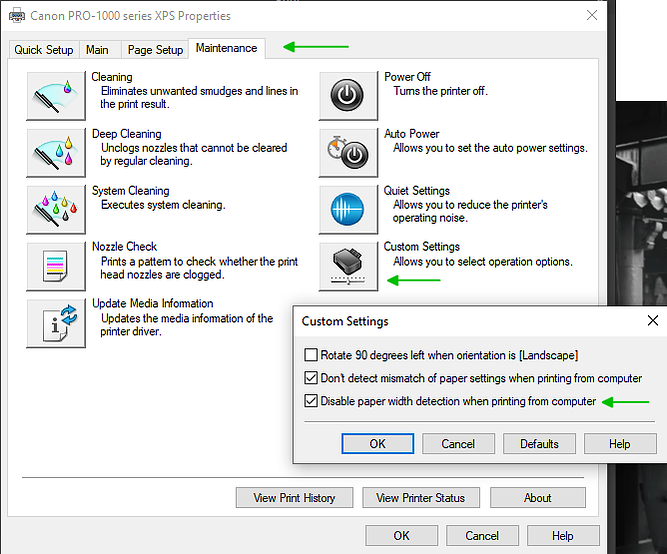This screenshot has height=554, width=667.
Task: Open Help for printer Properties window
Action: pos(563,535)
